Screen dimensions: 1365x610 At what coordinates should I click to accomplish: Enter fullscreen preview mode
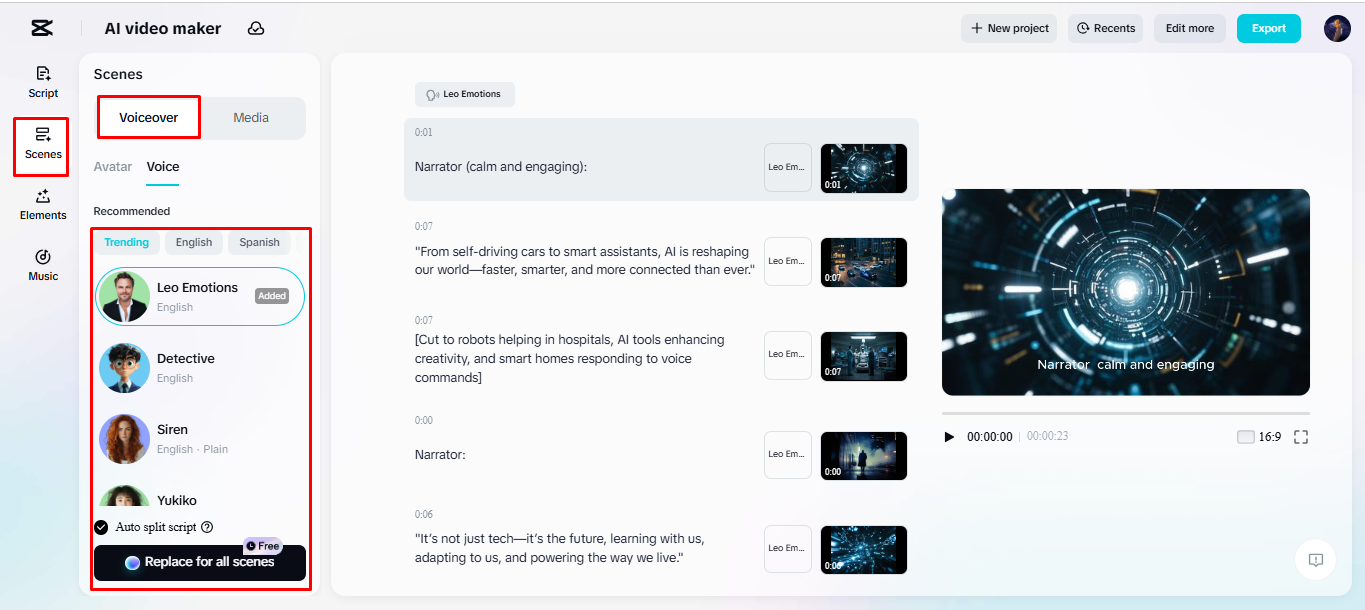click(1300, 436)
